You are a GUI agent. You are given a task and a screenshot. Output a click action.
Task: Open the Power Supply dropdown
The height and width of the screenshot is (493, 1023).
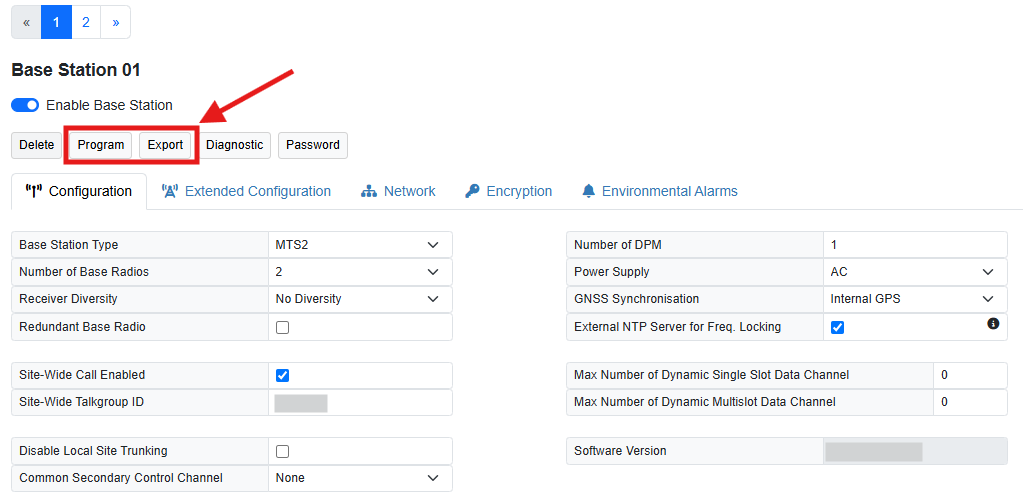(x=915, y=272)
